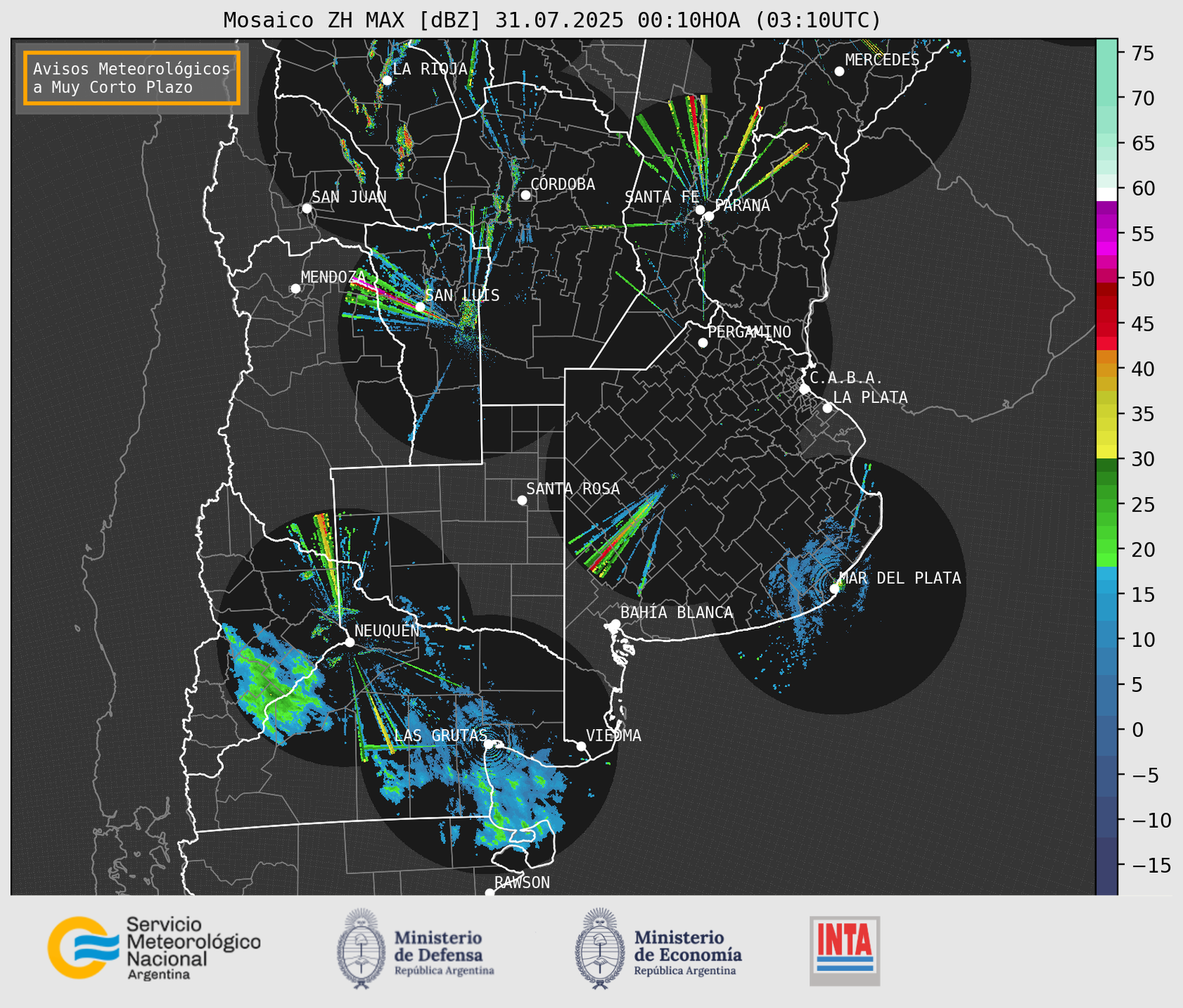This screenshot has width=1183, height=1008.
Task: Click the 45 dBZ scale label
Action: click(1144, 324)
